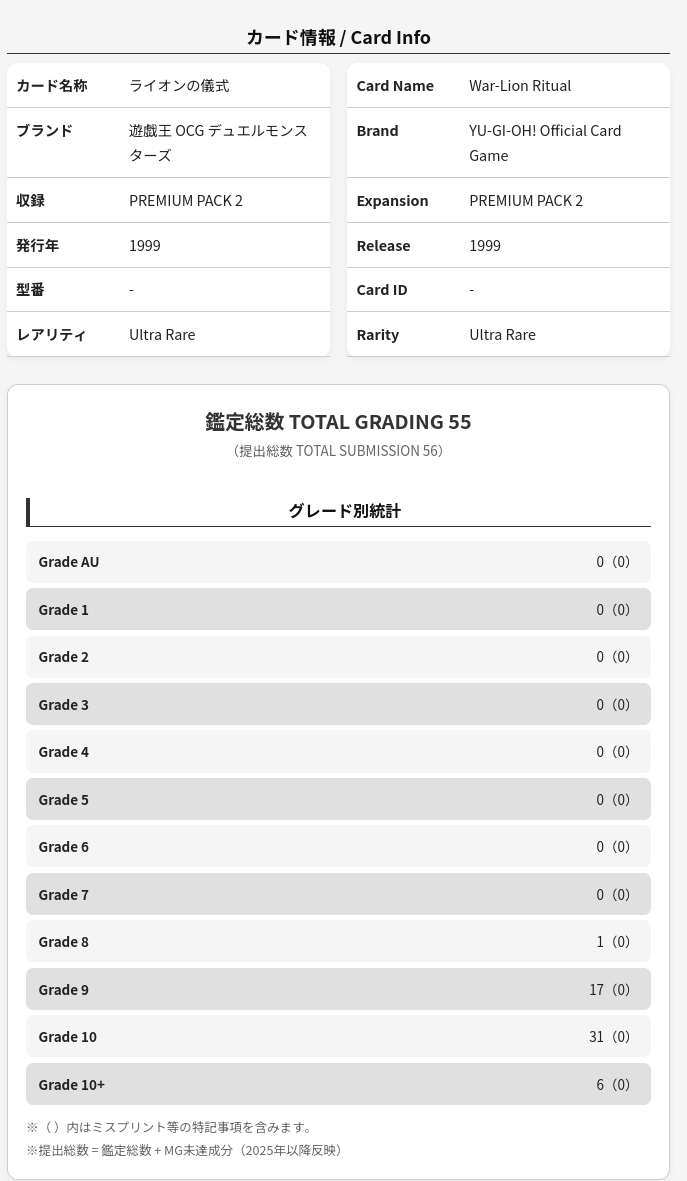Click the Grade 3 row
This screenshot has width=687, height=1181.
338,704
